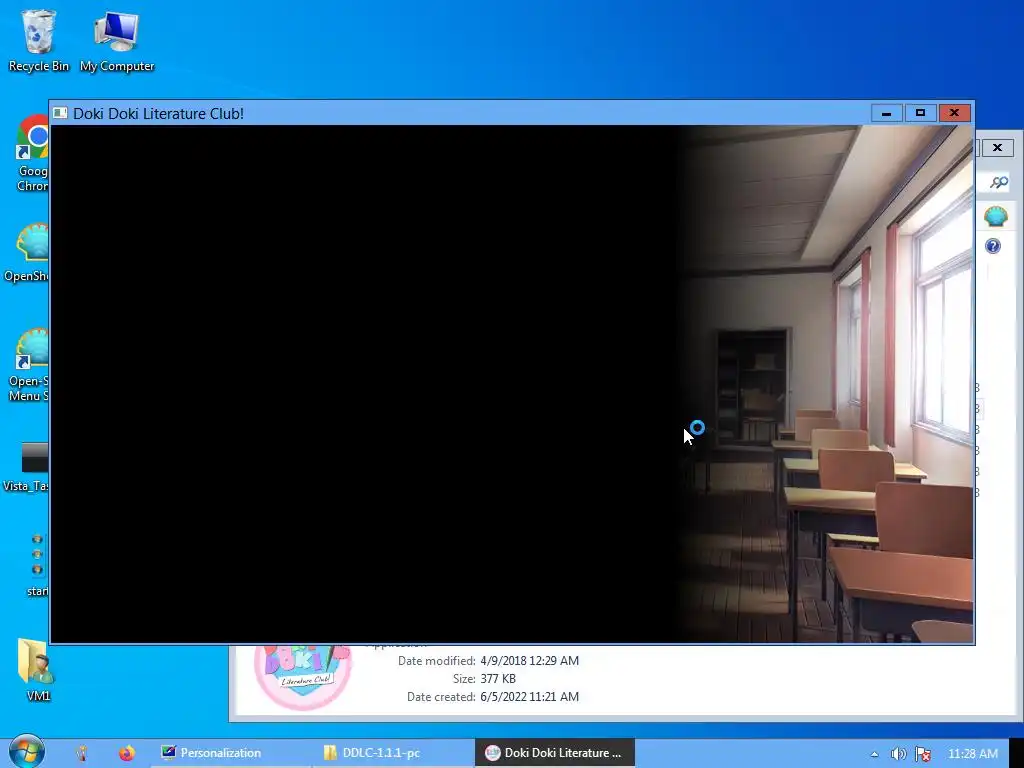
Task: Click the Size value 377 KB
Action: (498, 679)
